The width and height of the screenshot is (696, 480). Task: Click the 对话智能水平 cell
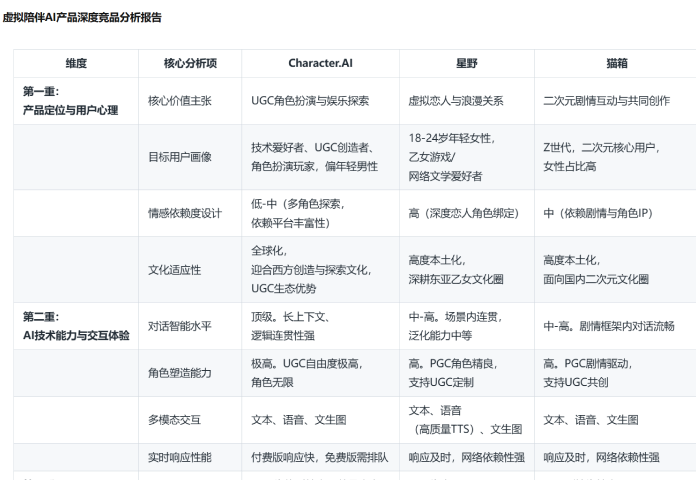point(190,326)
